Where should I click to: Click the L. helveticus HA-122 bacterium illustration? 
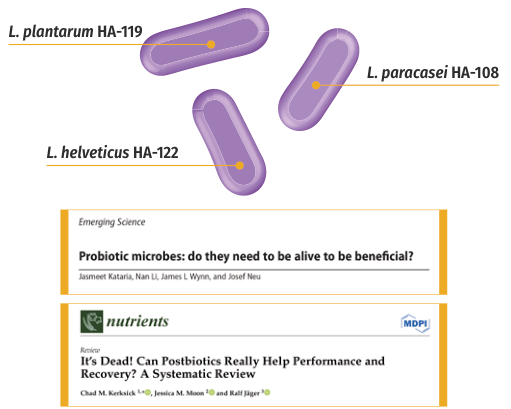229,142
